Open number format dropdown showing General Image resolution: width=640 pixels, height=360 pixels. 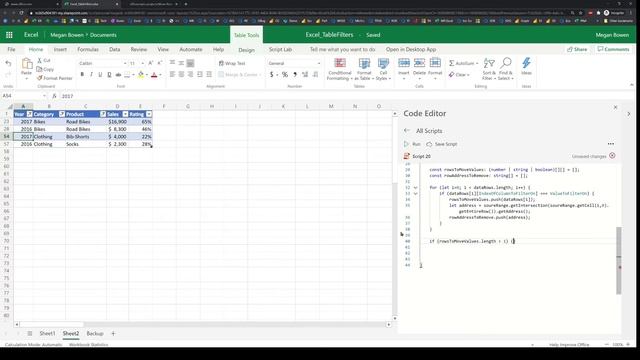point(294,63)
